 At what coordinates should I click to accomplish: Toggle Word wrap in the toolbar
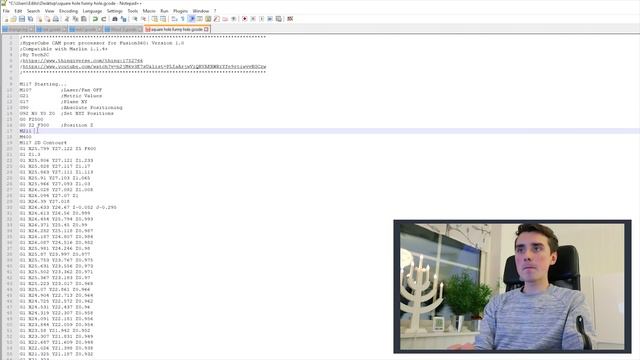(174, 19)
